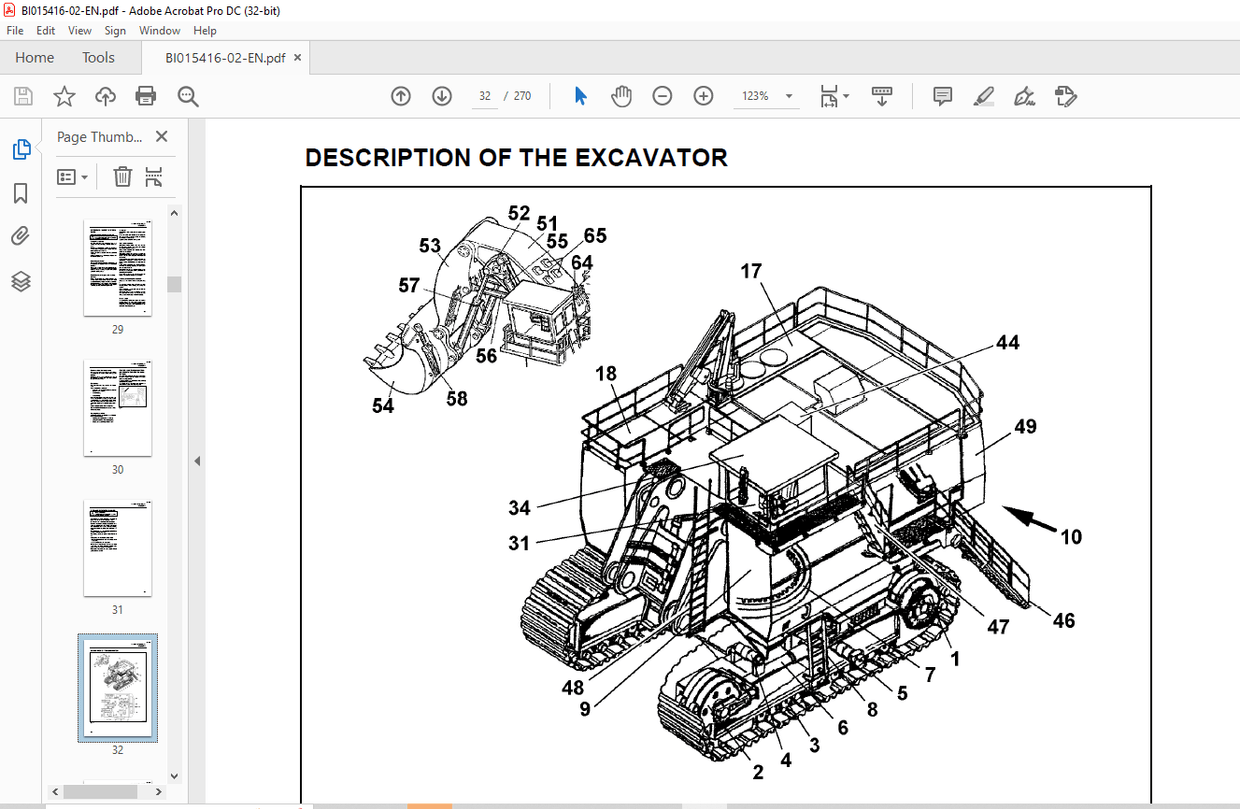Screen dimensions: 1240x809
Task: Add a sticky note comment
Action: (941, 95)
